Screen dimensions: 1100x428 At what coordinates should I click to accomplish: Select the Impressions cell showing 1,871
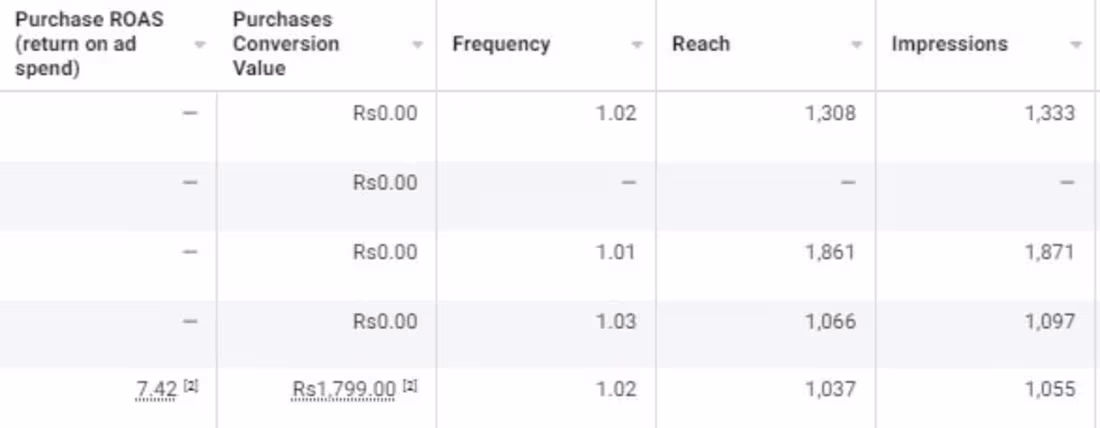click(x=1050, y=252)
